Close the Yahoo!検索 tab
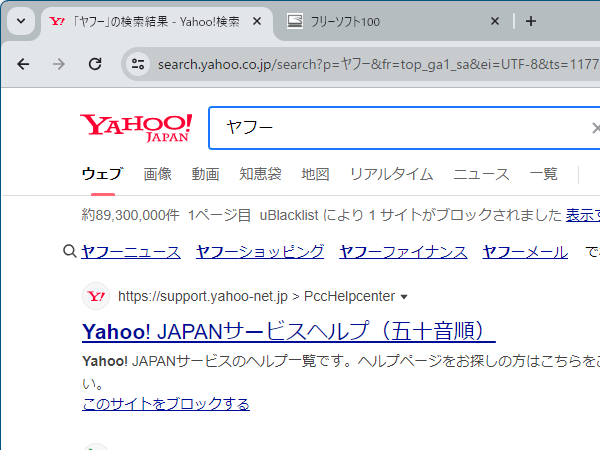The height and width of the screenshot is (450, 600). tap(257, 21)
